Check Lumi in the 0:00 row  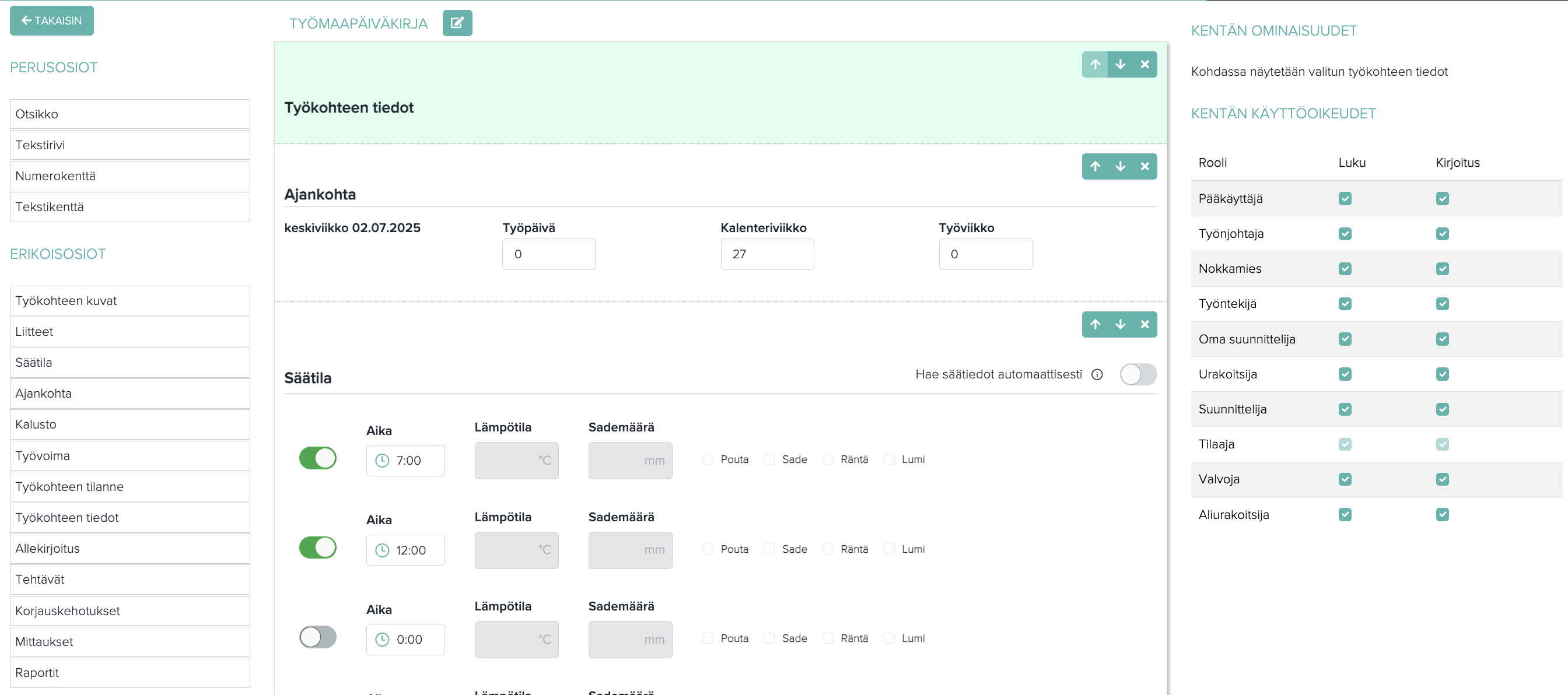point(890,638)
